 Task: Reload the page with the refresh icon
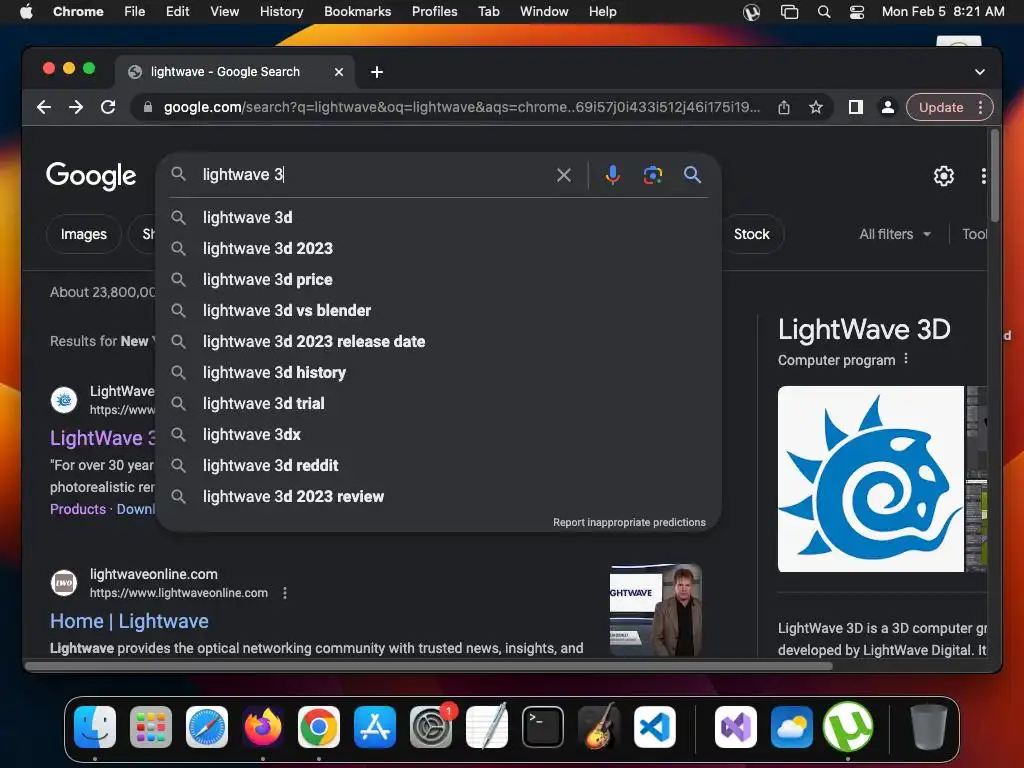(x=108, y=107)
